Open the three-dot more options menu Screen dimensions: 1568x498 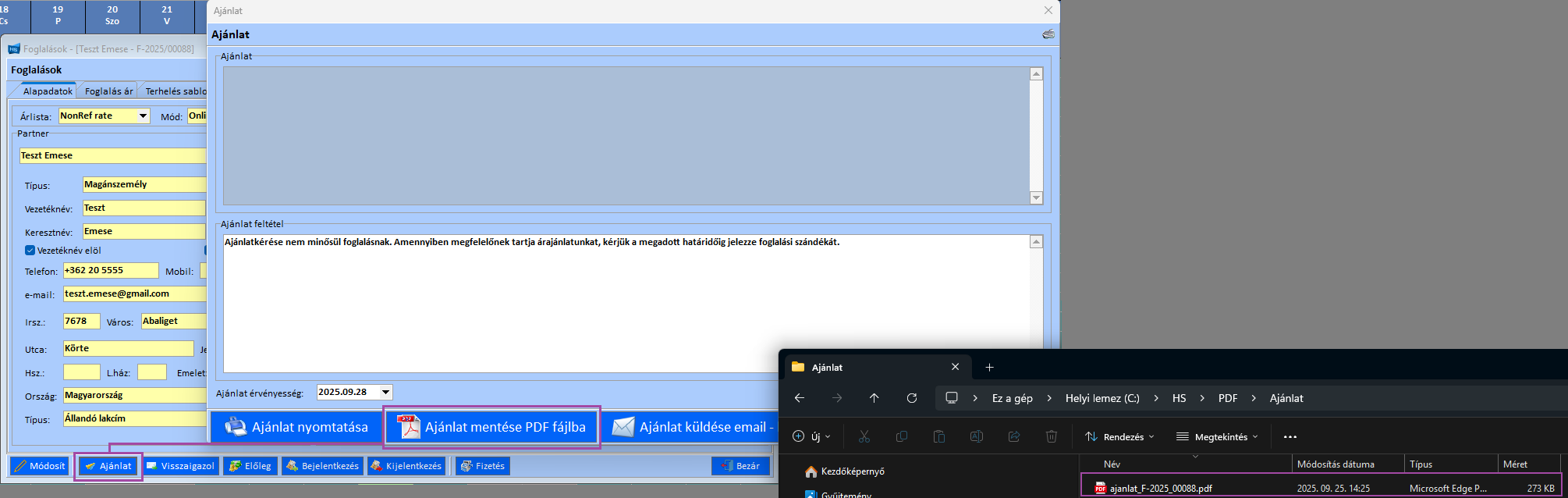(x=1290, y=437)
